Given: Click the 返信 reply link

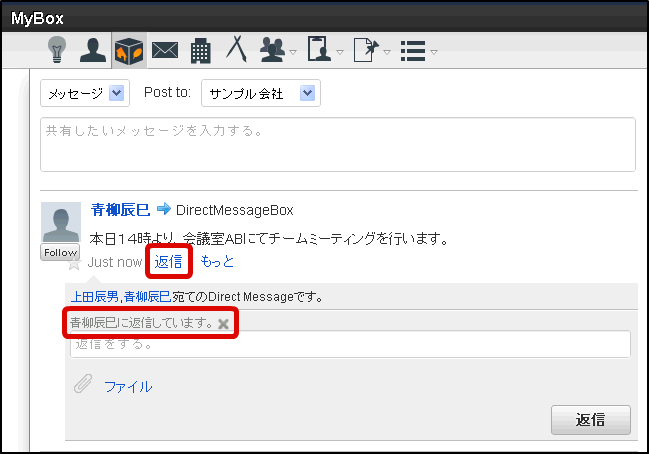Looking at the screenshot, I should tap(168, 262).
